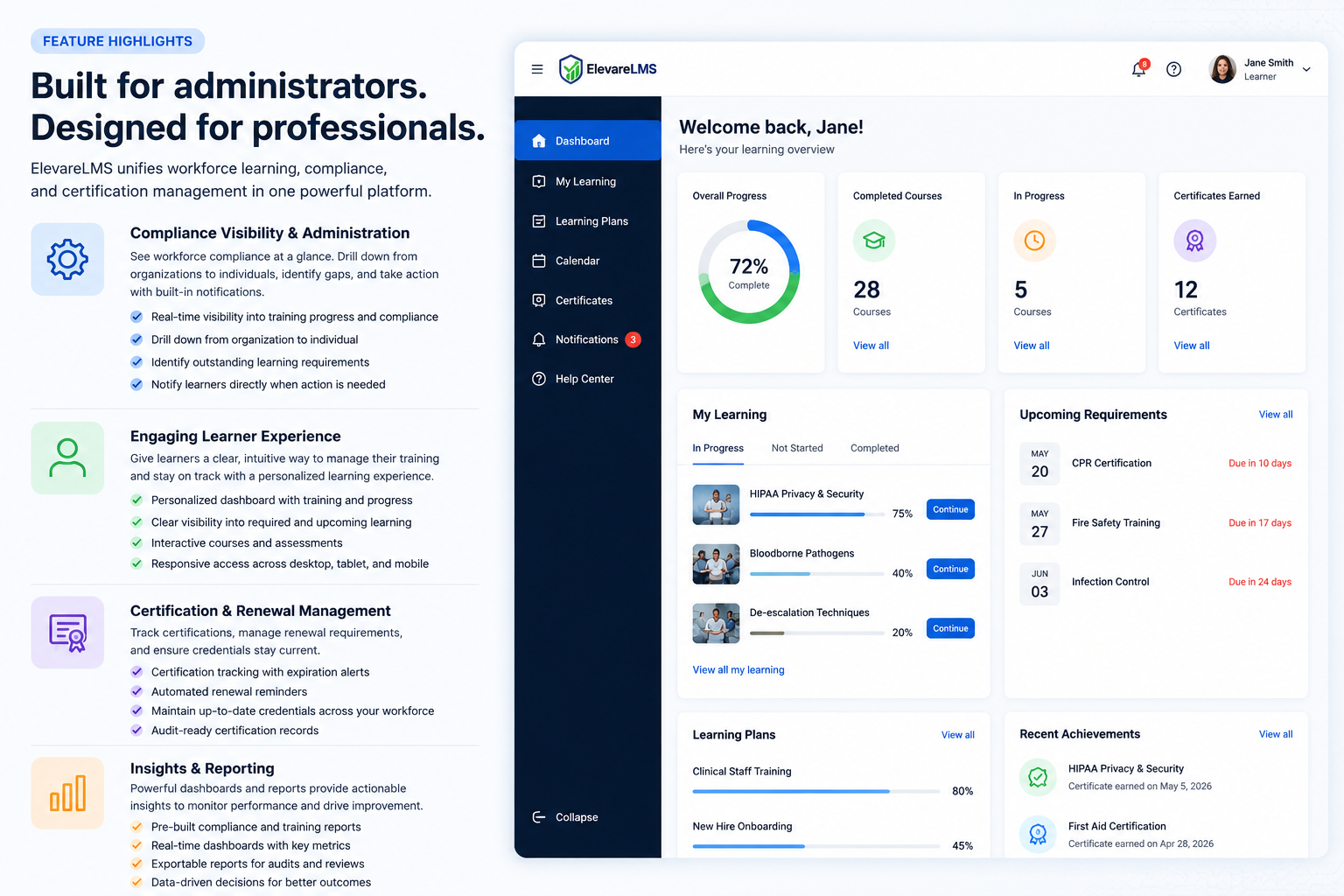Go to My Learning in sidebar

click(x=588, y=181)
